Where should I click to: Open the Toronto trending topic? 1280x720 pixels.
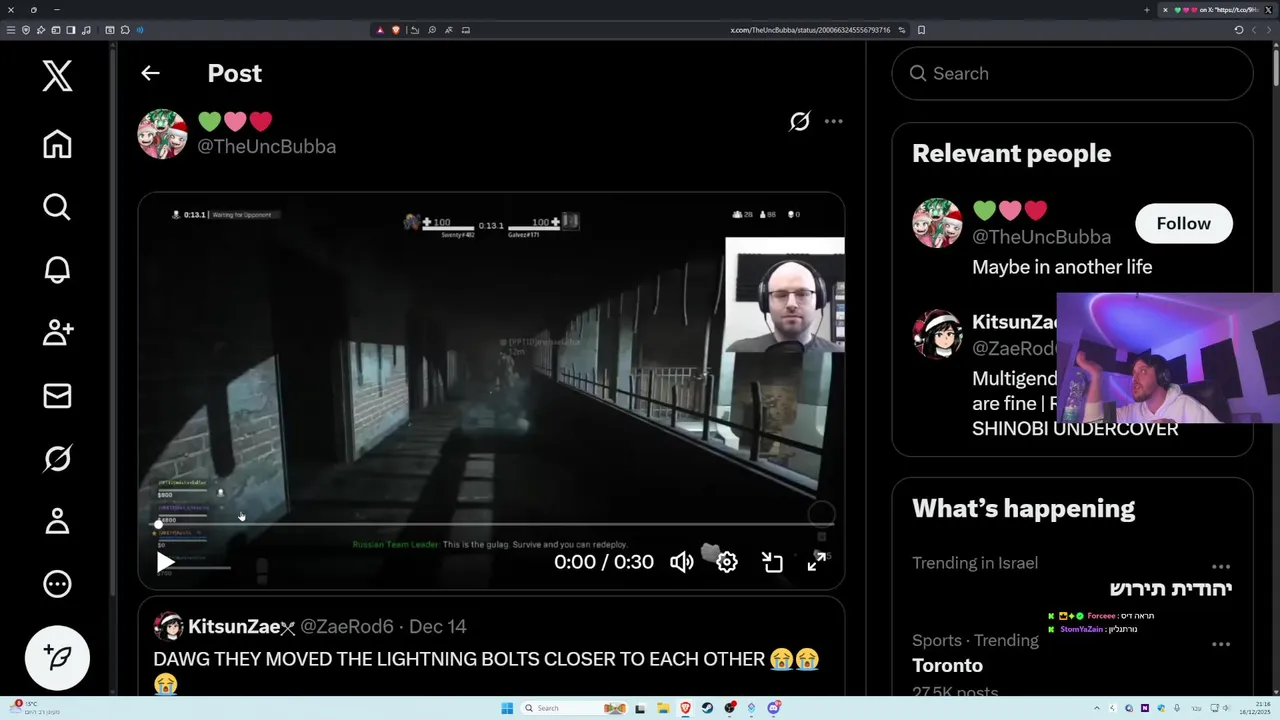(947, 665)
